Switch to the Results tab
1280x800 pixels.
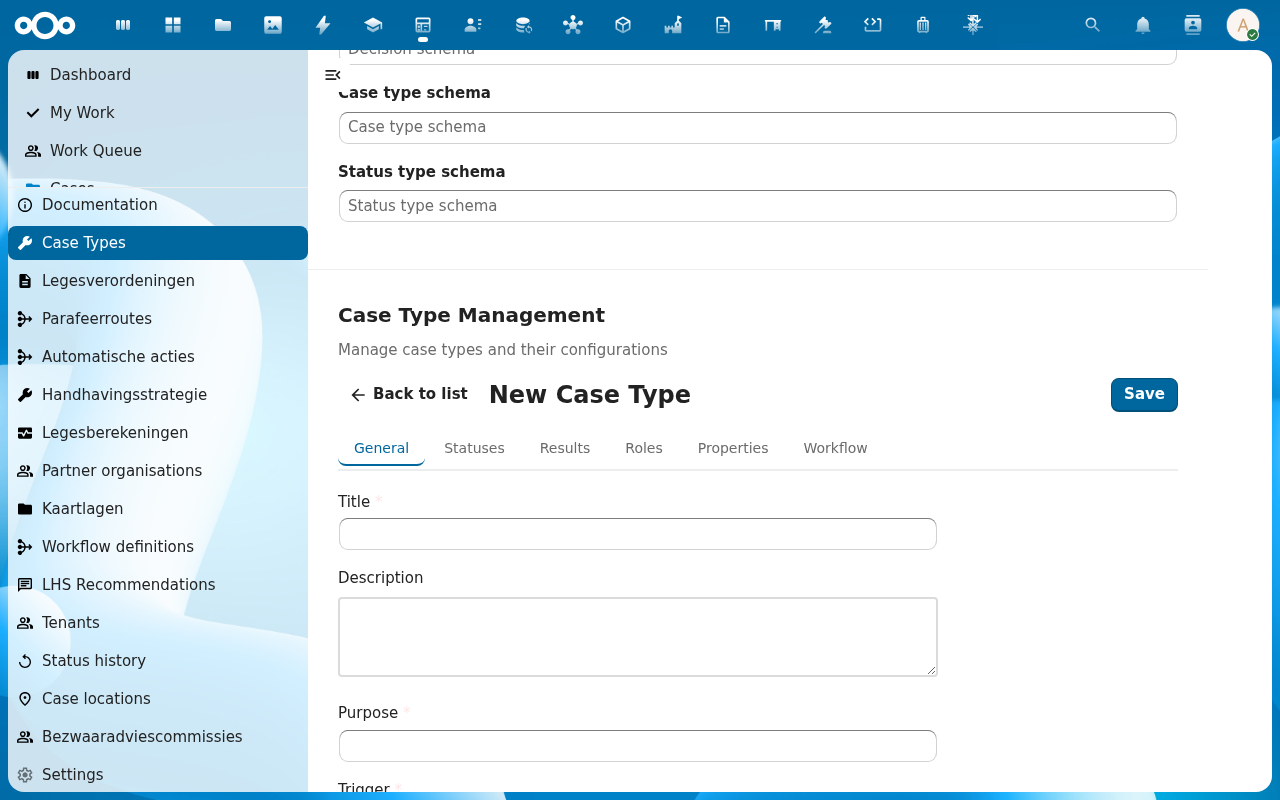coord(565,448)
